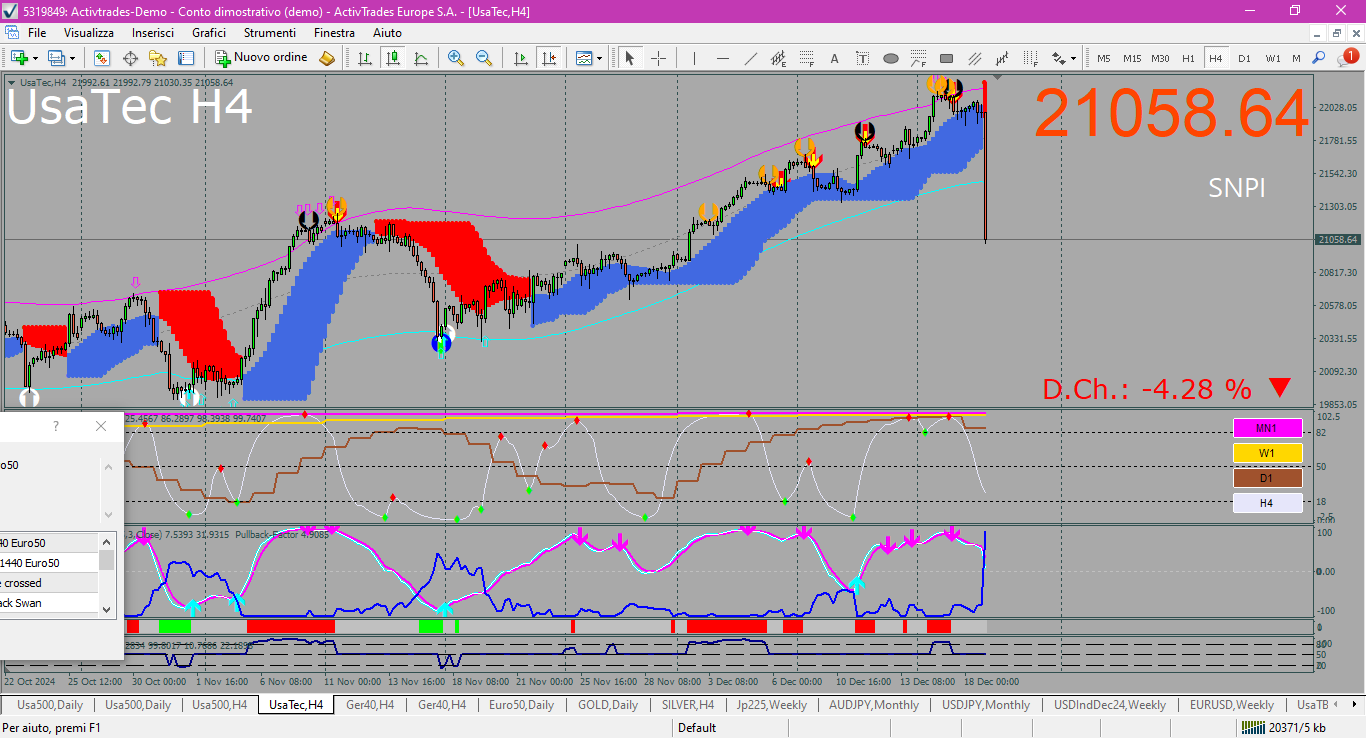1366x738 pixels.
Task: Select the crosshair tool
Action: tap(658, 58)
